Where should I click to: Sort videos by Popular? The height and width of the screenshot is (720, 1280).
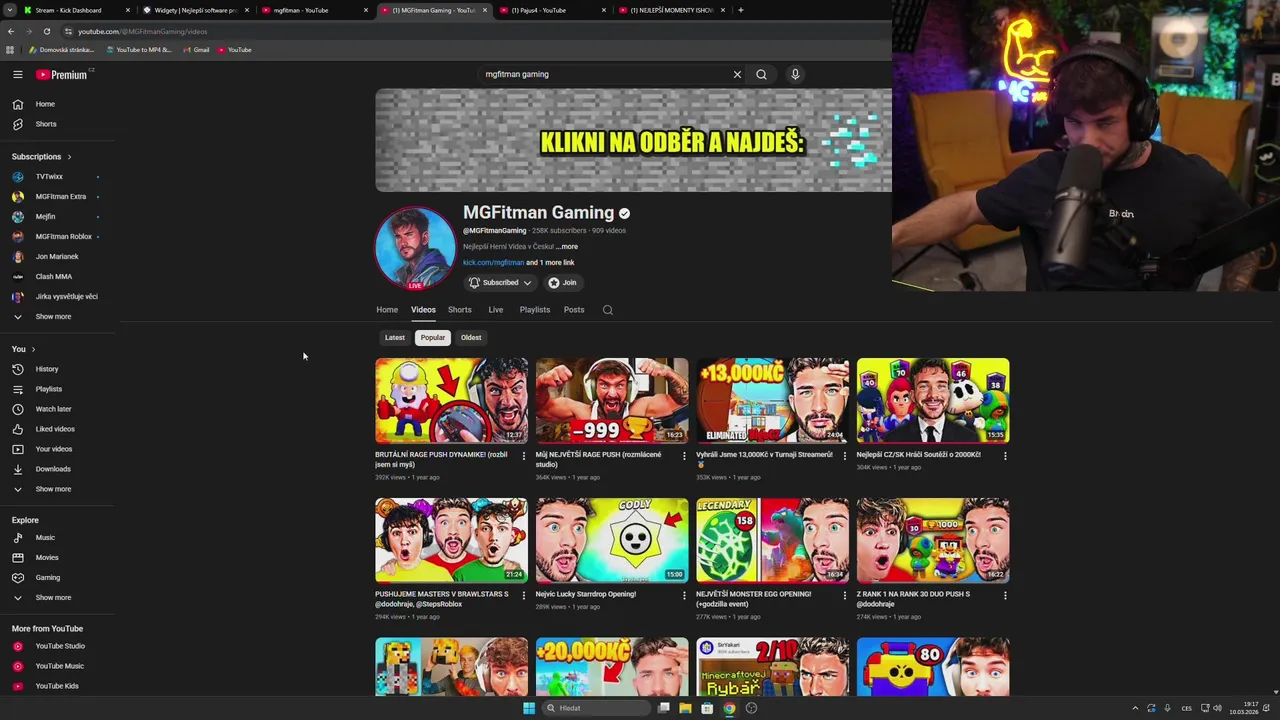(x=433, y=338)
